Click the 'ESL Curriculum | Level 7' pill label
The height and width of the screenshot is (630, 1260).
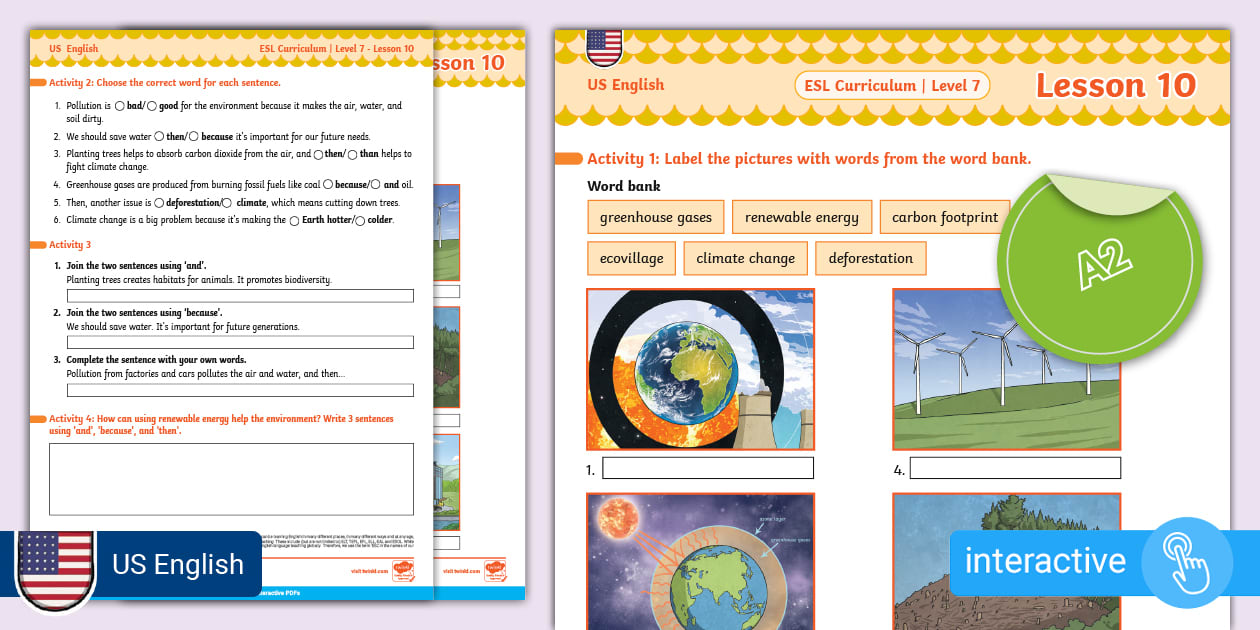(891, 85)
